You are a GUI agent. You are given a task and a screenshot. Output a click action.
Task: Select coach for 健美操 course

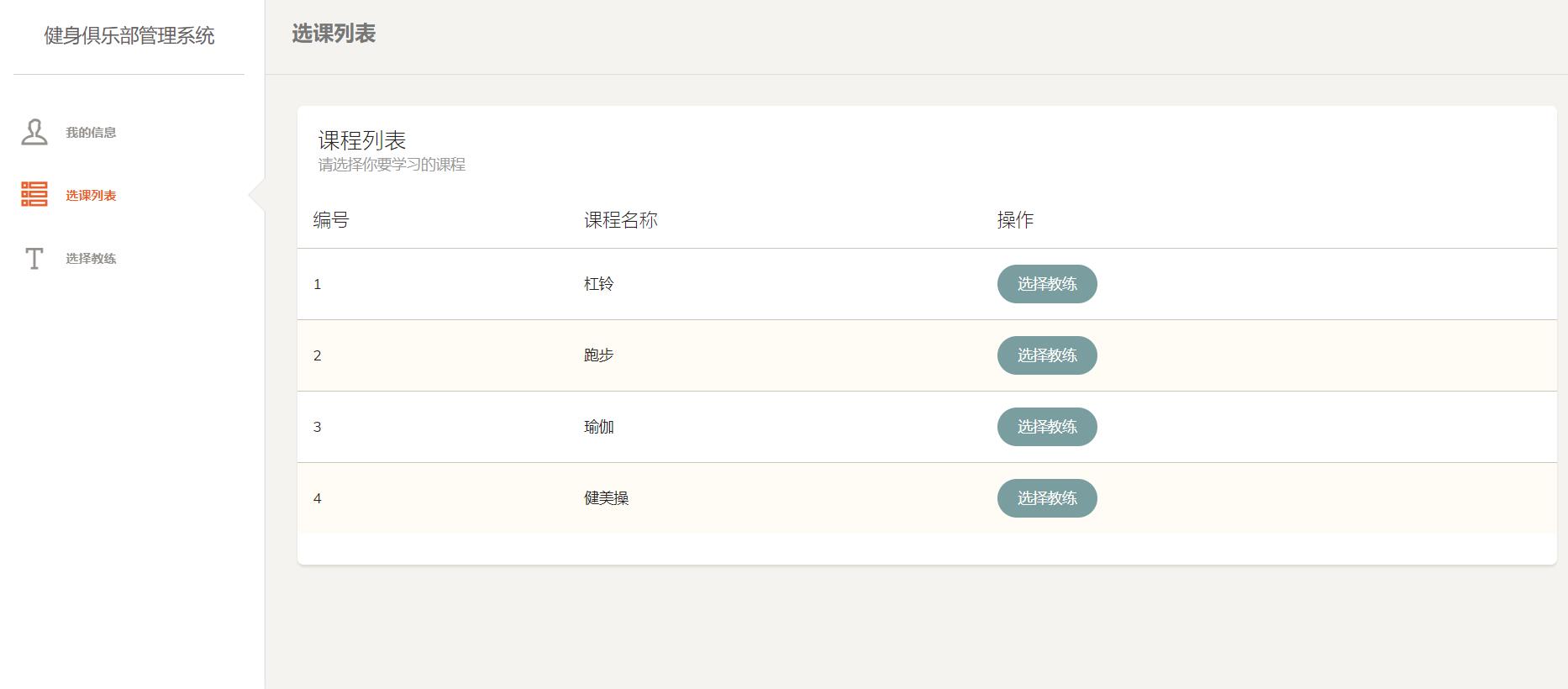[1047, 498]
